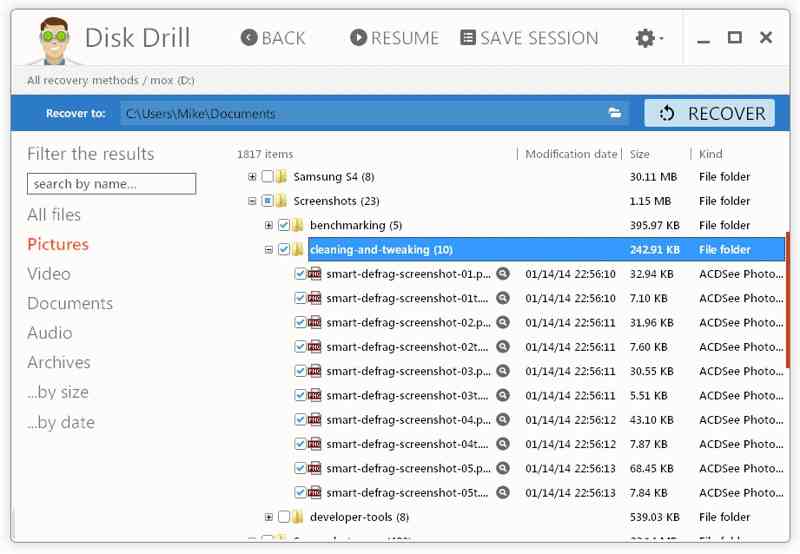Viewport: 800px width, 554px height.
Task: Click the browse folder icon in Recover to field
Action: coord(615,113)
